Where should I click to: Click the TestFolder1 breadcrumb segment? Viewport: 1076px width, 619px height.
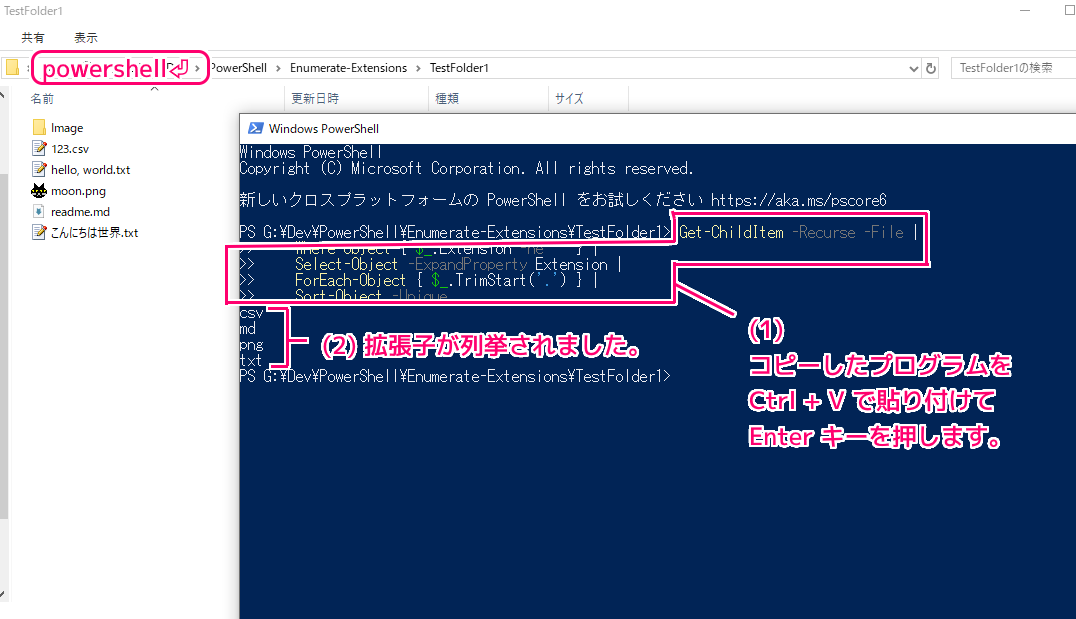tap(458, 68)
